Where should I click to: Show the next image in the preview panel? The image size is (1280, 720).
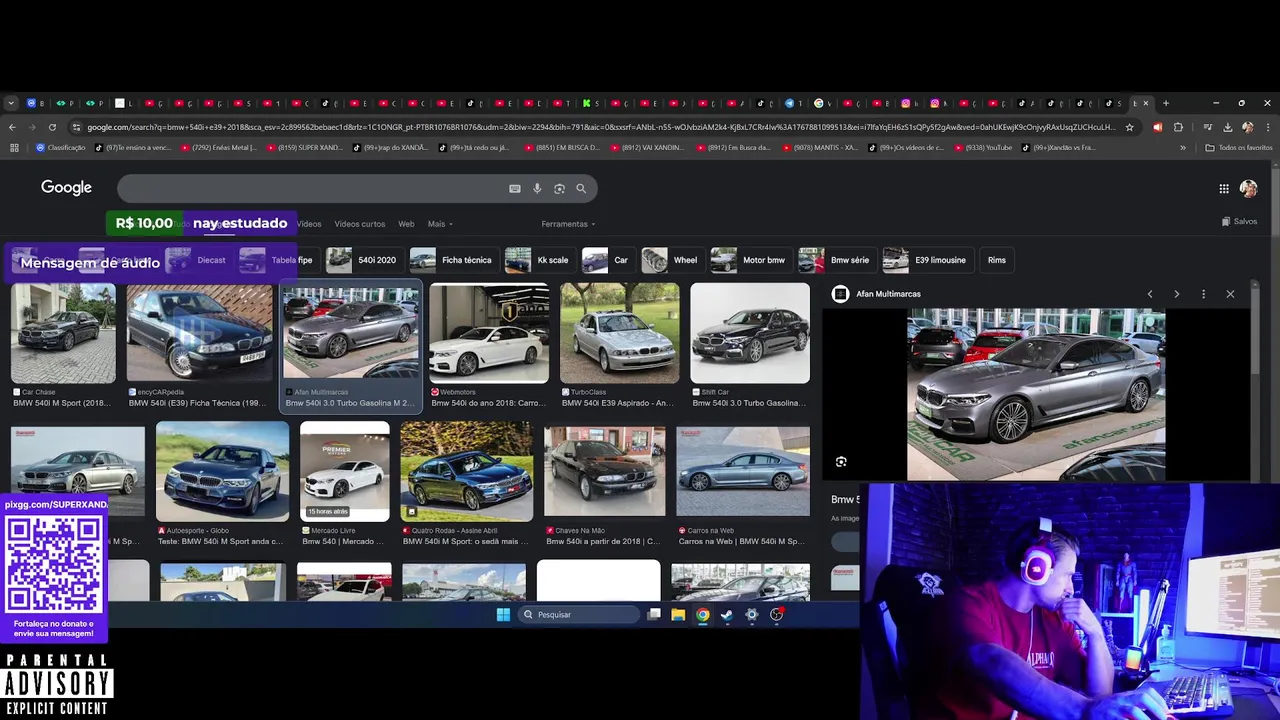pyautogui.click(x=1176, y=294)
